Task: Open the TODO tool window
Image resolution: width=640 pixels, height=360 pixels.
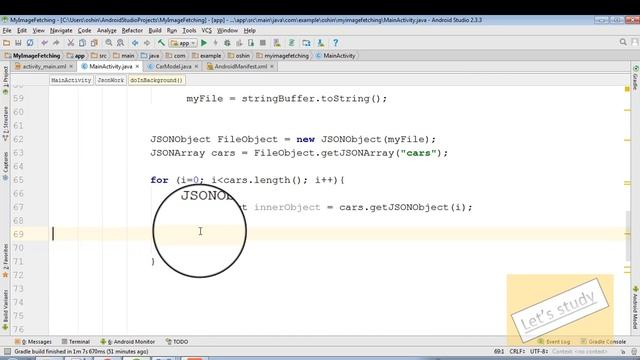Action: tap(177, 342)
